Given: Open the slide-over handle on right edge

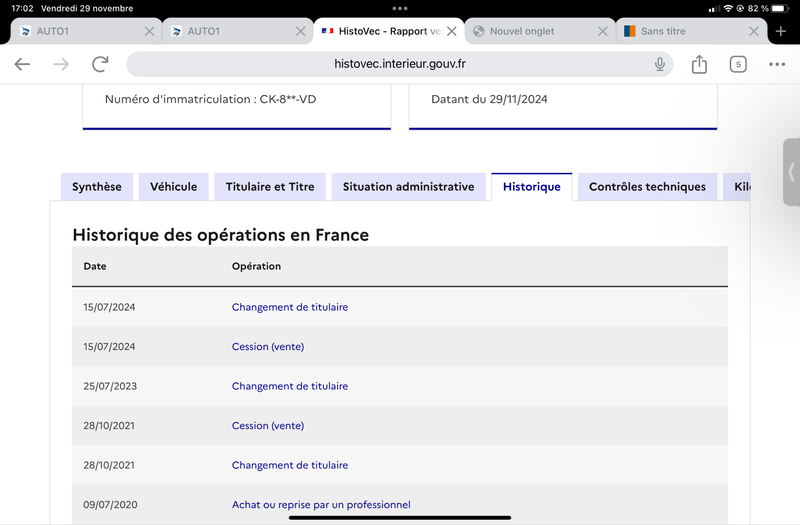Looking at the screenshot, I should pos(791,172).
